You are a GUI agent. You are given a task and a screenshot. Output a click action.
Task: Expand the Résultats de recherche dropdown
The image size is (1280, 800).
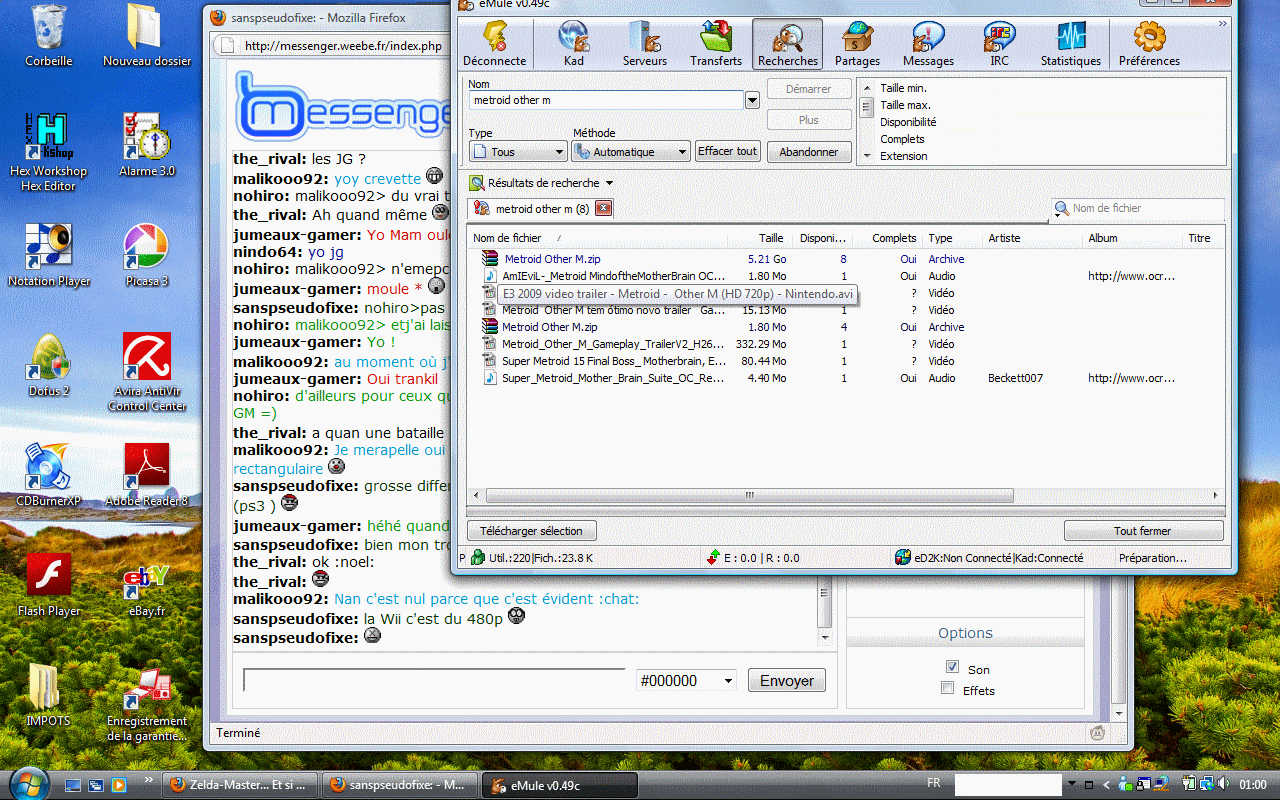tap(609, 183)
